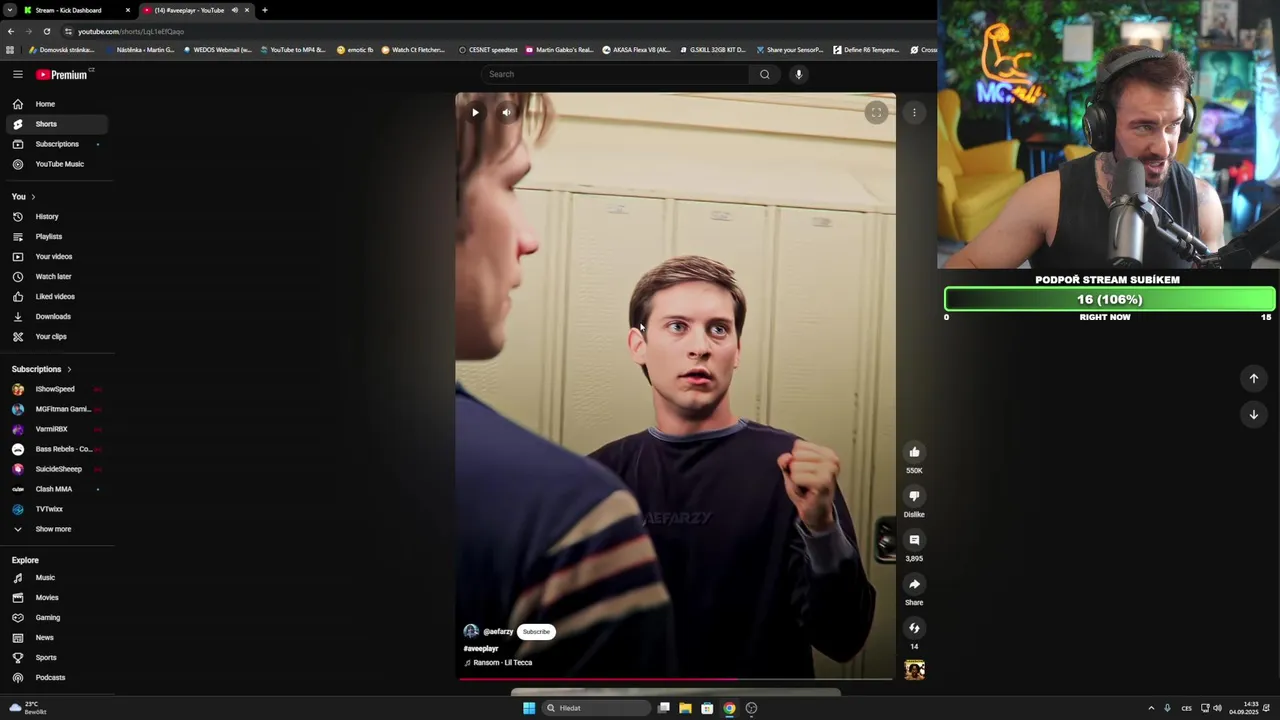The image size is (1280, 720).
Task: Open the Short's more options menu
Action: tap(914, 112)
